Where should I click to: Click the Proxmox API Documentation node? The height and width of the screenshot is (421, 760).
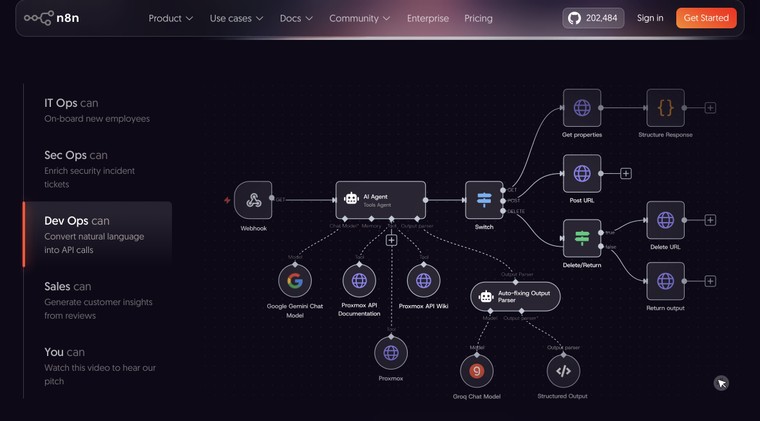359,281
